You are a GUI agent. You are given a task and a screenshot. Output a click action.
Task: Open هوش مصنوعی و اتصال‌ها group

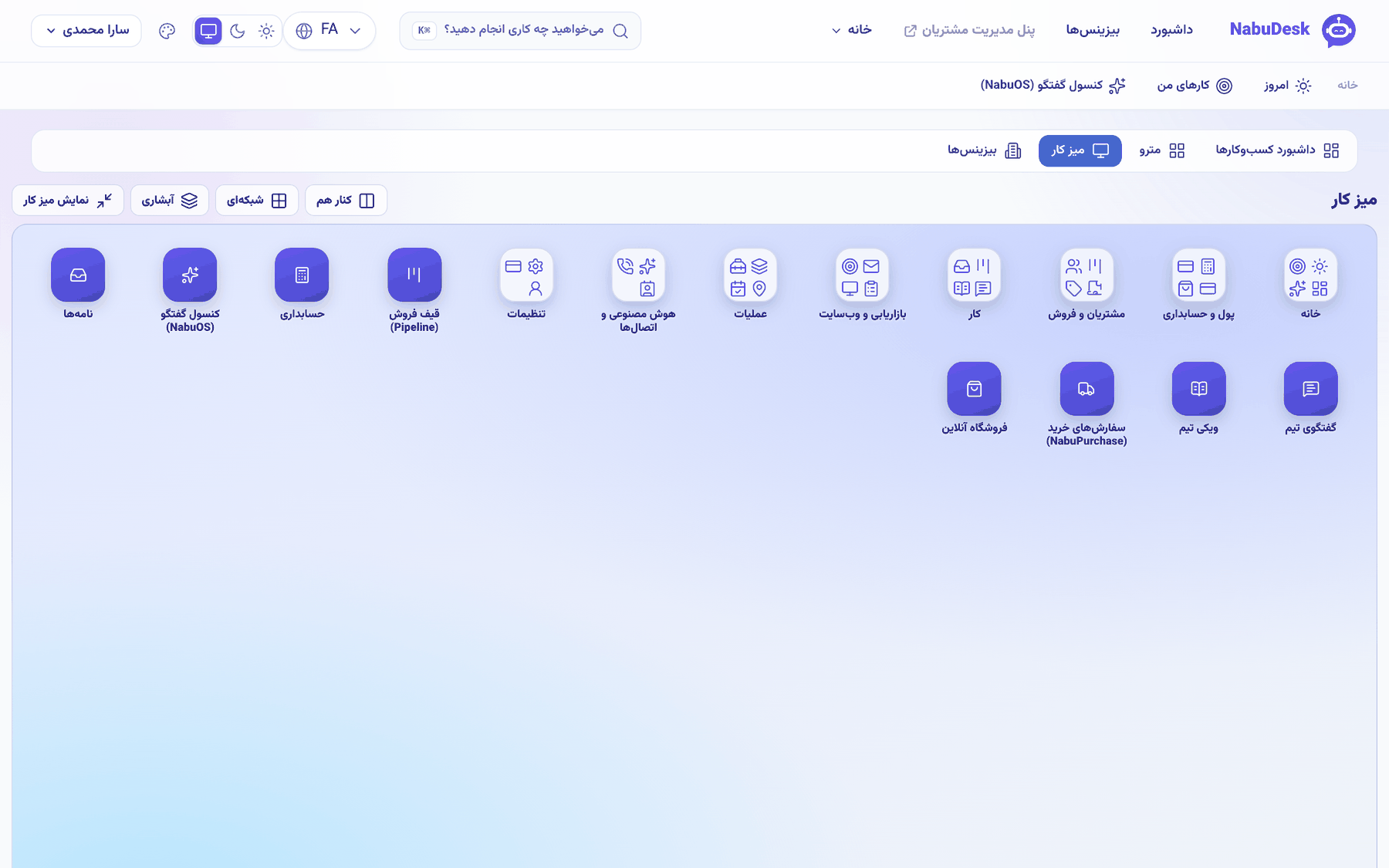(x=638, y=275)
